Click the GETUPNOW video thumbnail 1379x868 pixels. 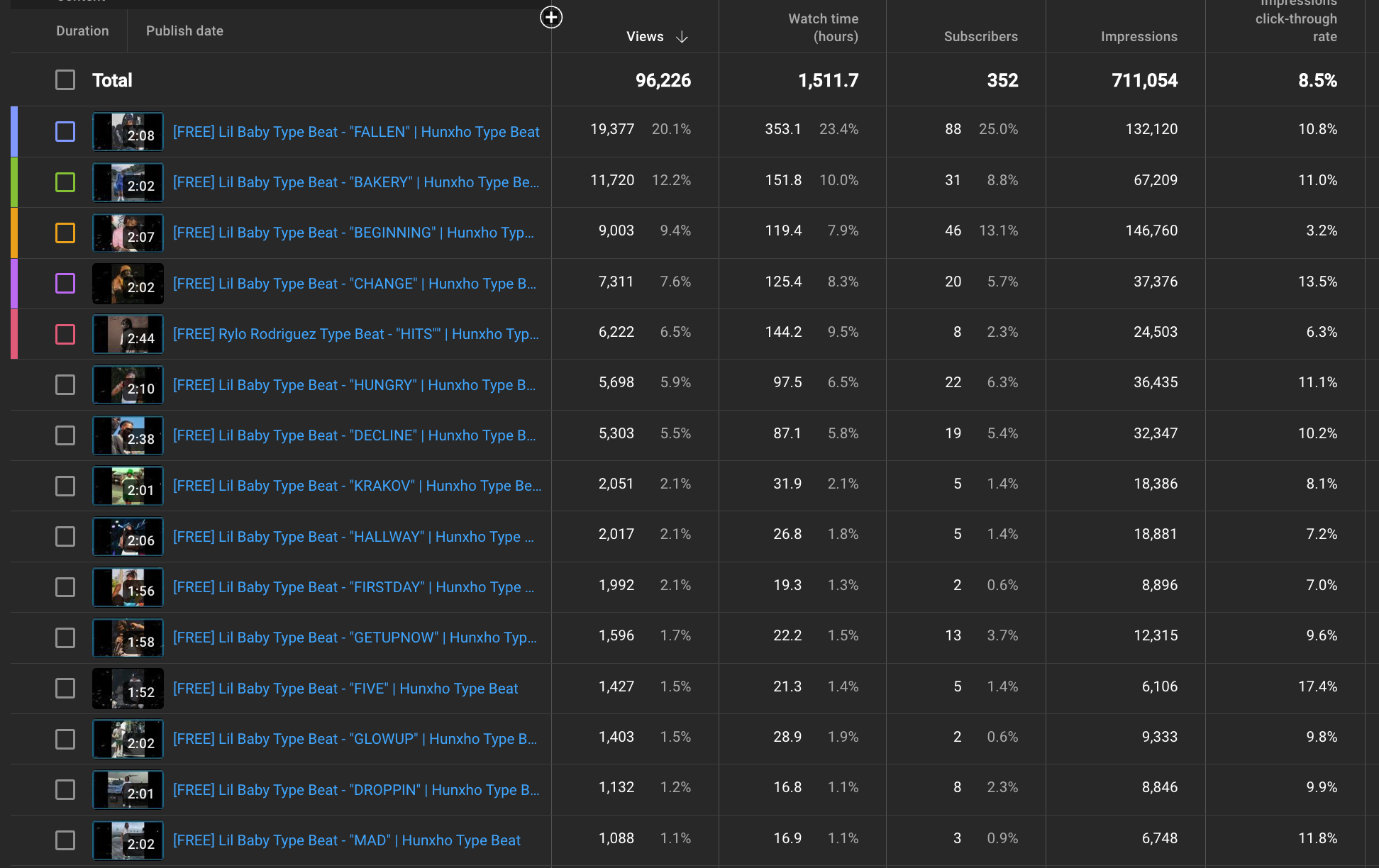click(128, 638)
